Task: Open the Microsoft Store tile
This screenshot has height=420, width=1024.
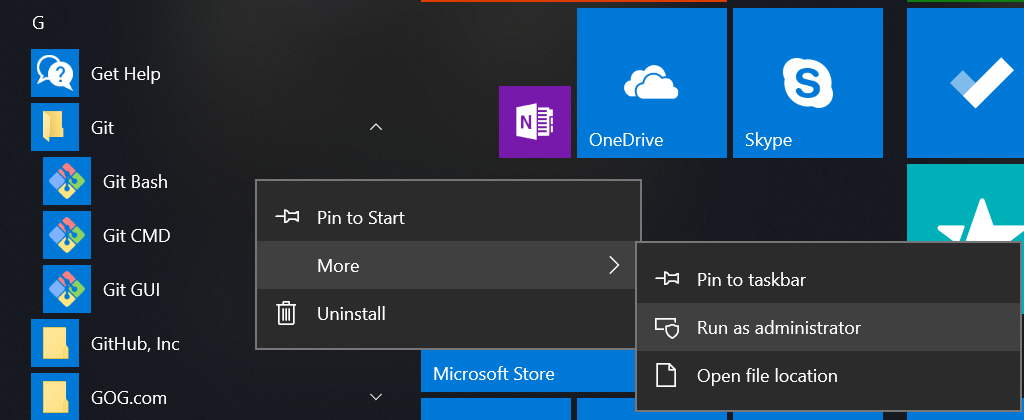Action: [494, 374]
